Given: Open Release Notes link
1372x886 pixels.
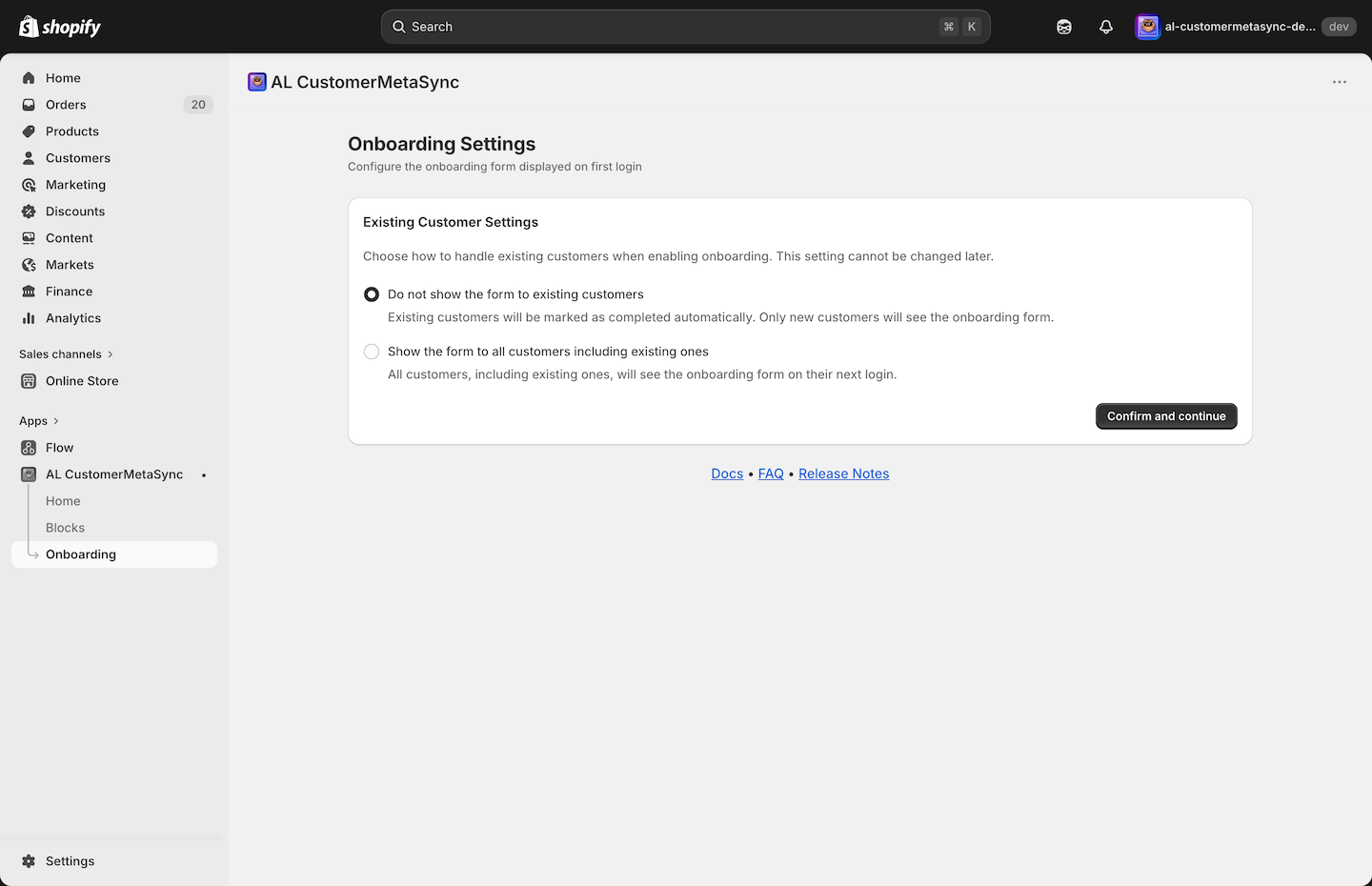Looking at the screenshot, I should pos(843,473).
